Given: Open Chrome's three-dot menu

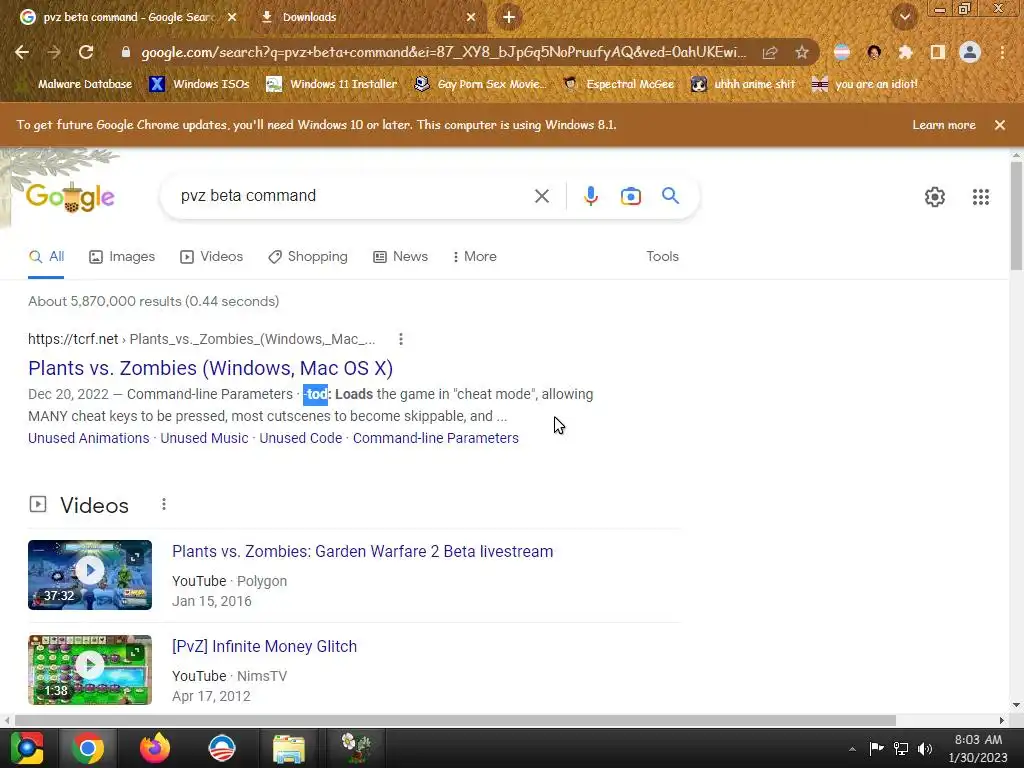Looking at the screenshot, I should [x=1002, y=52].
